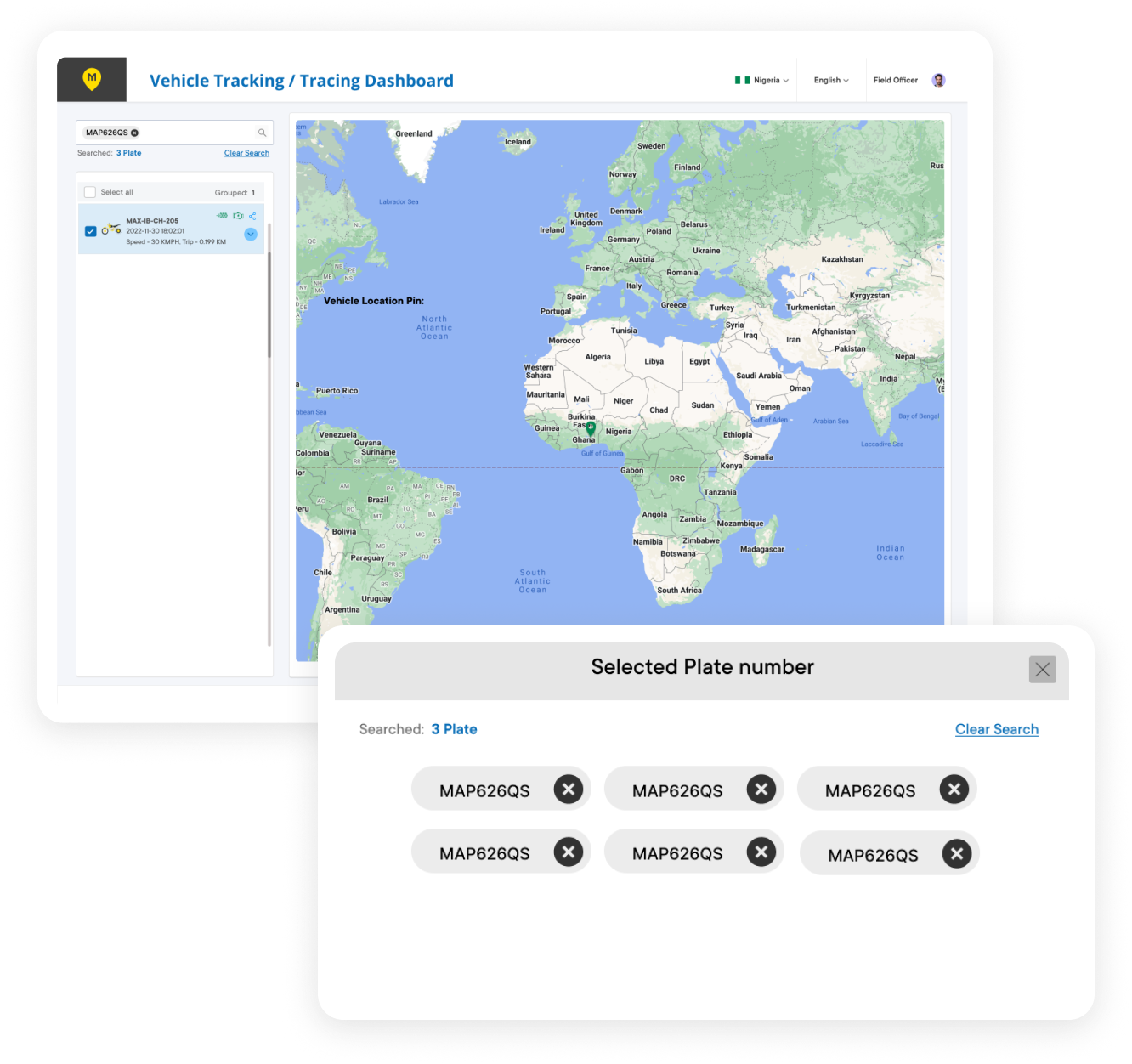Click the yellow M logo icon
The image size is (1132, 1064).
[x=91, y=78]
